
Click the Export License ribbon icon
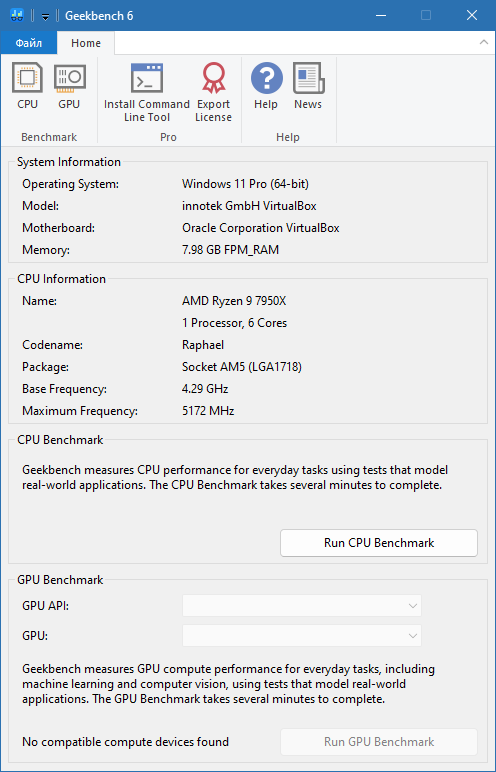[213, 93]
